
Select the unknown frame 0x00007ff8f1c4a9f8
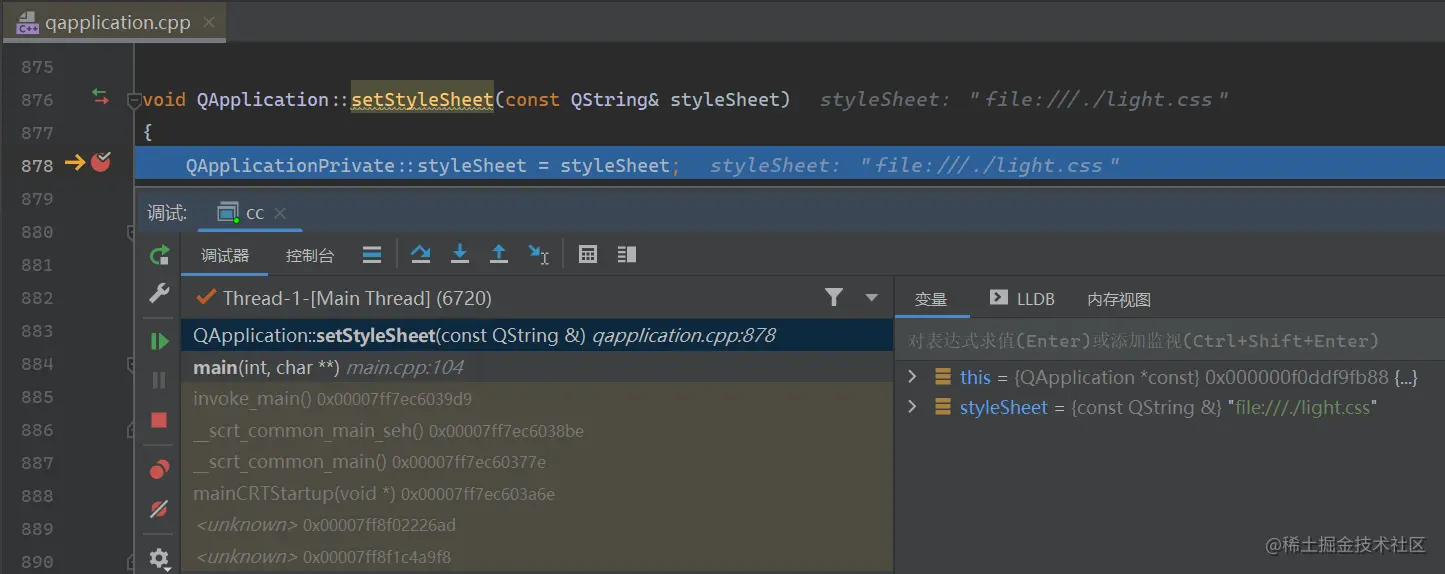(x=537, y=557)
